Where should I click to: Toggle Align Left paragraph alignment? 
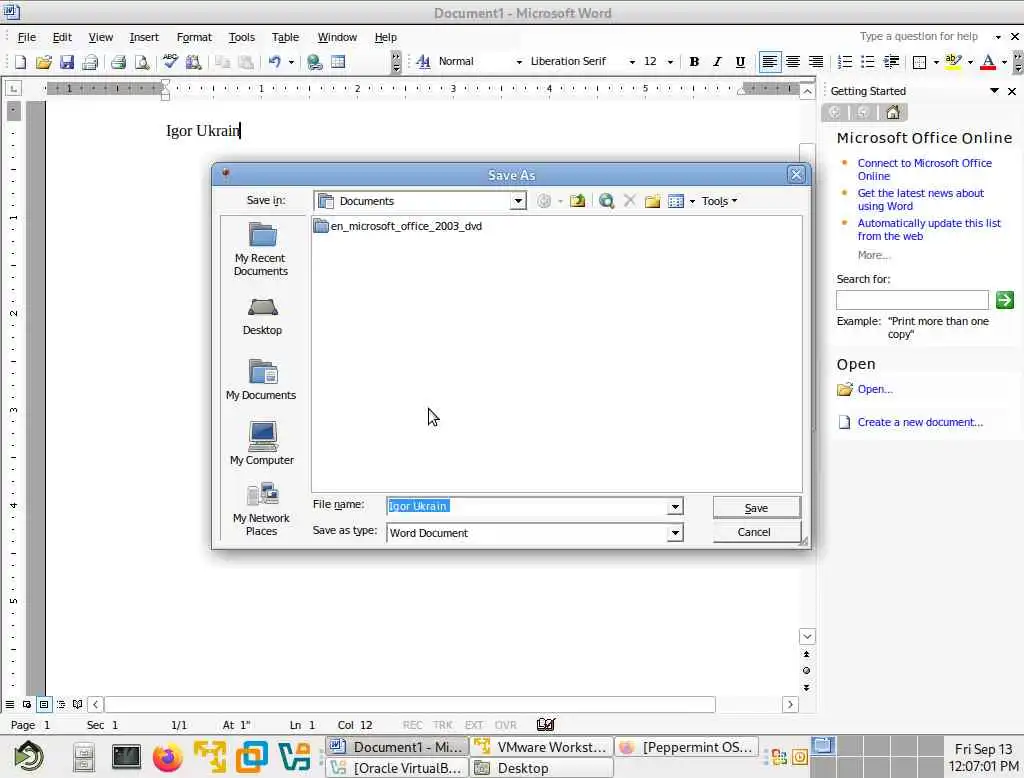click(x=770, y=61)
